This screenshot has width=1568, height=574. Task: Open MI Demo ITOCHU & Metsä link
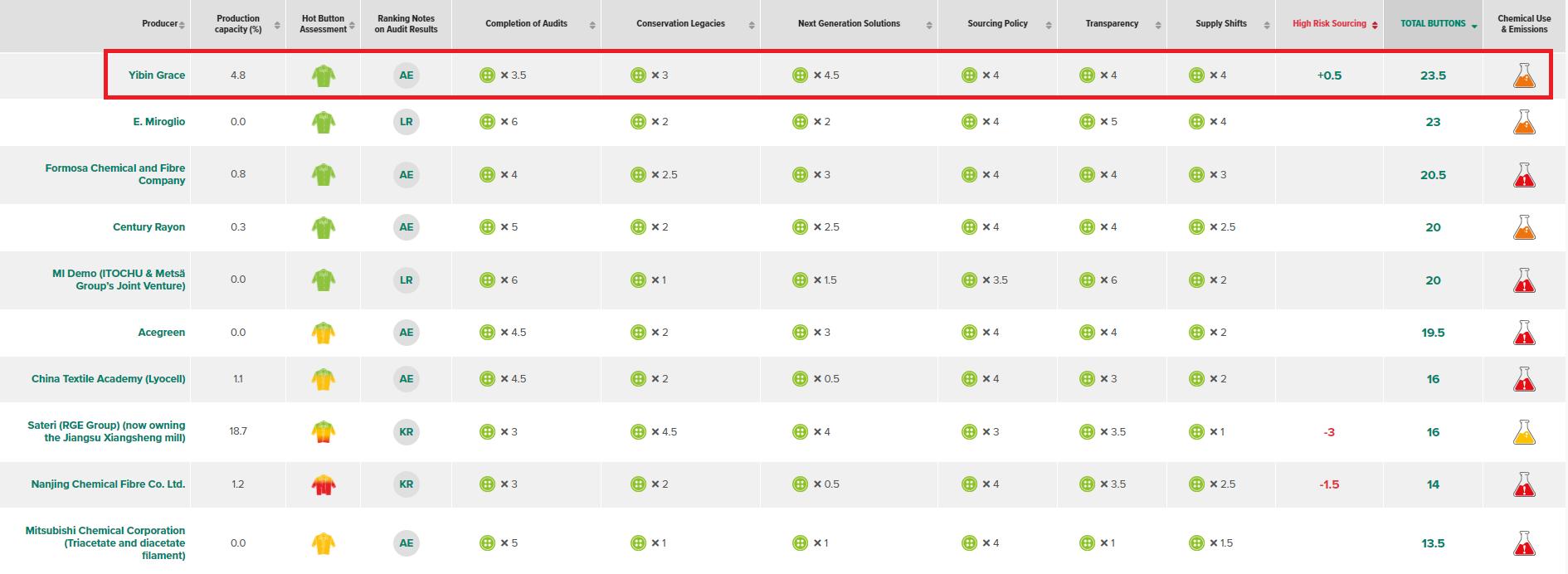click(x=119, y=280)
